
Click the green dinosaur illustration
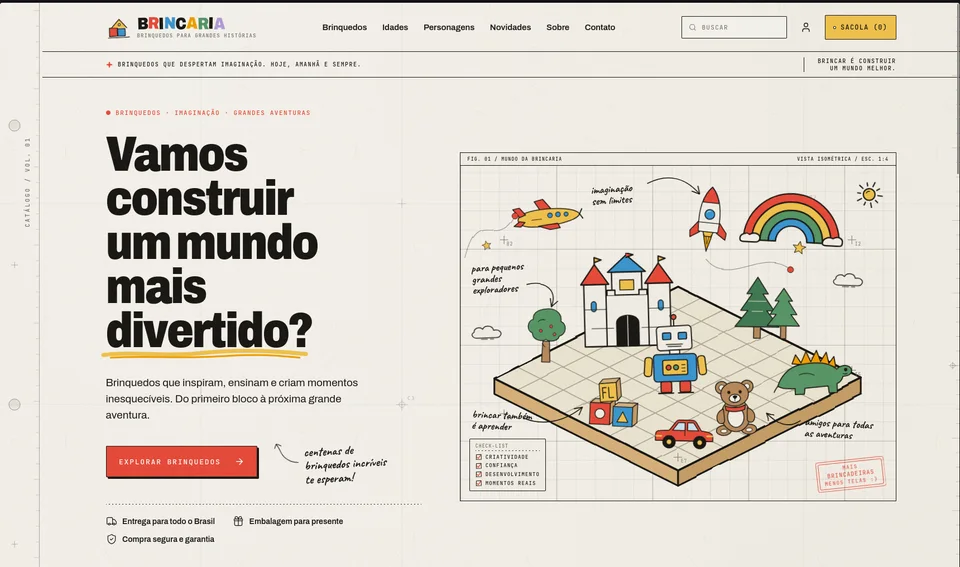click(x=814, y=373)
